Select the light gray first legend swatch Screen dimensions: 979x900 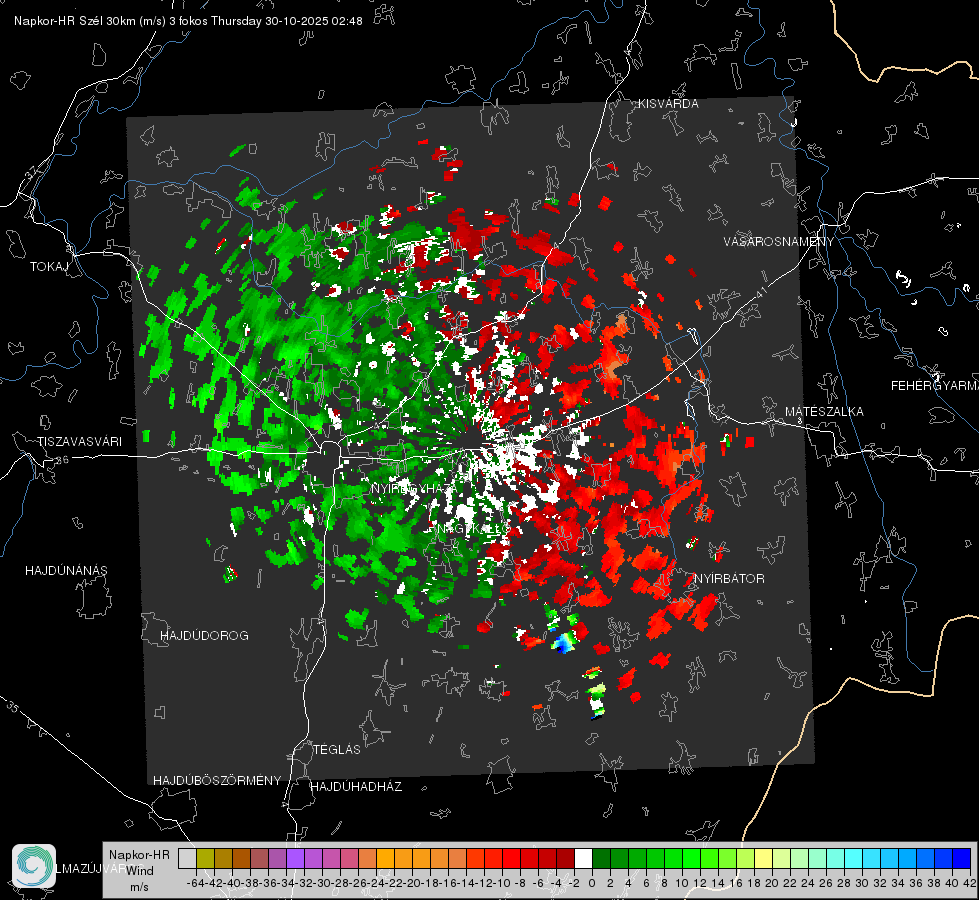[x=187, y=858]
